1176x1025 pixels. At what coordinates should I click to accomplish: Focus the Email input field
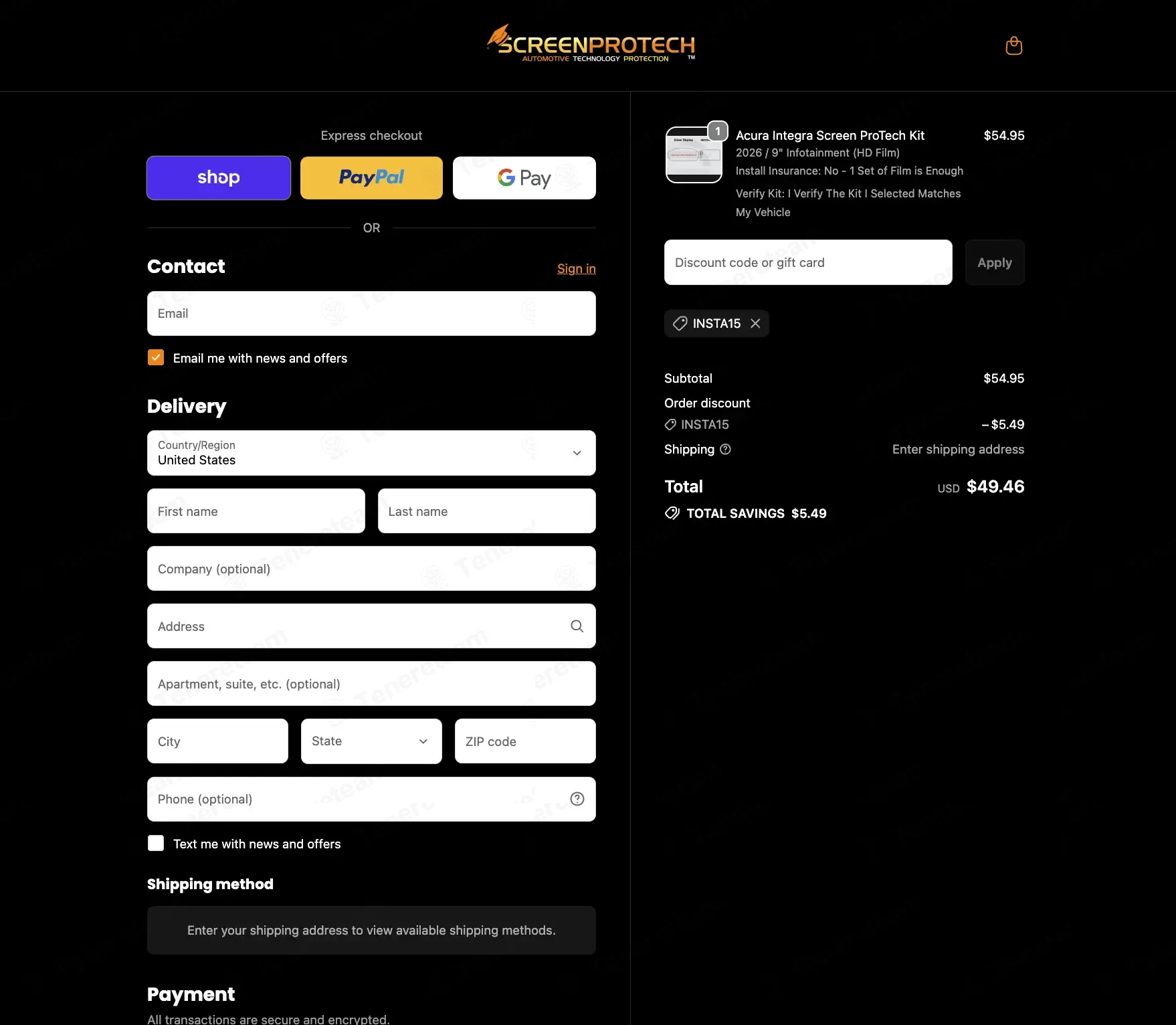(x=371, y=314)
